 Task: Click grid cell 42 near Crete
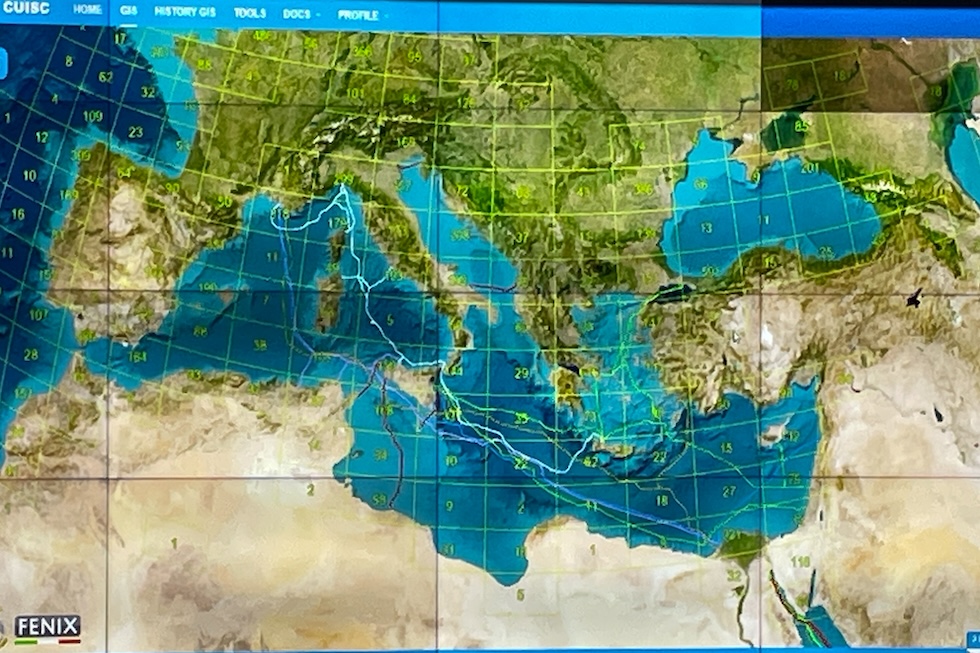coord(590,462)
